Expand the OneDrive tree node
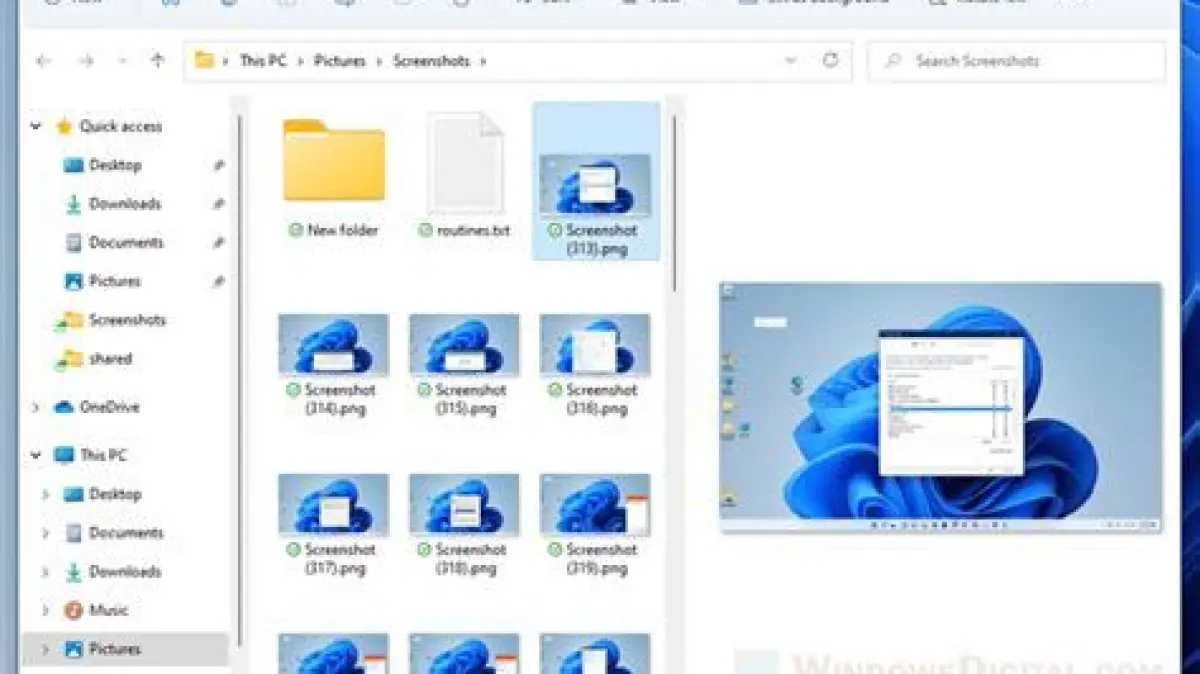Viewport: 1200px width, 674px height. 37,407
